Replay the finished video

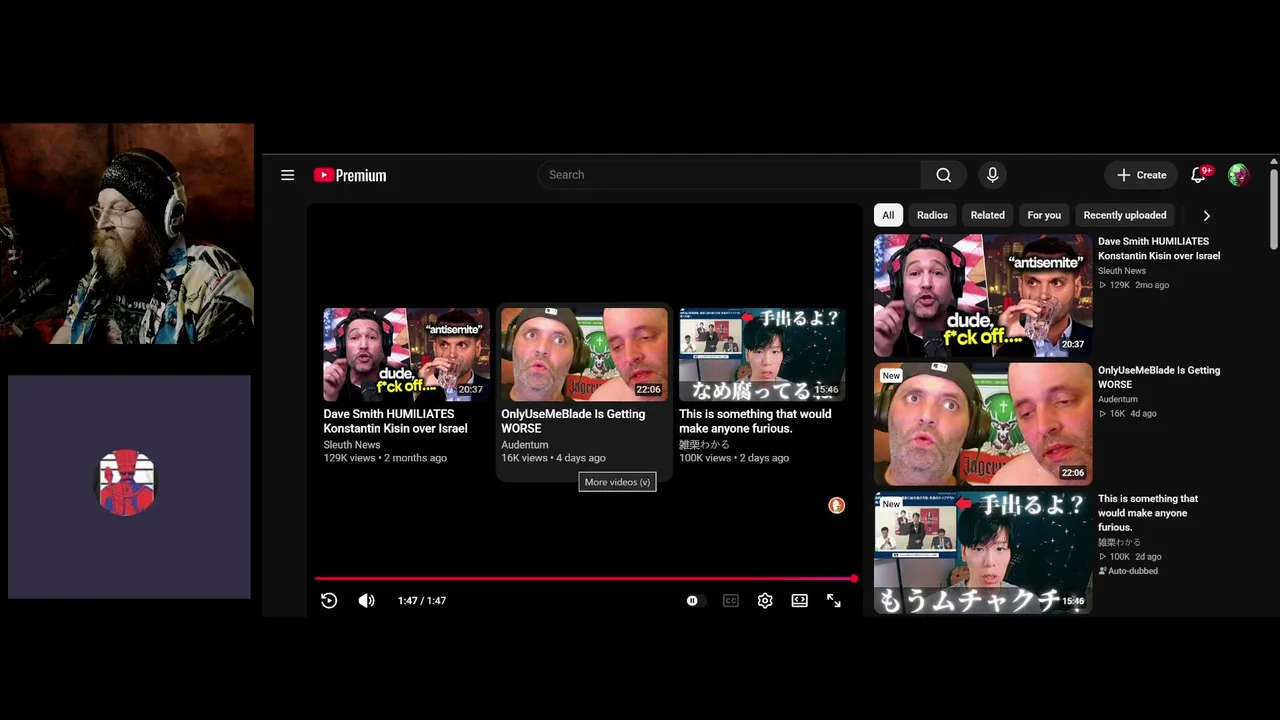coord(329,600)
